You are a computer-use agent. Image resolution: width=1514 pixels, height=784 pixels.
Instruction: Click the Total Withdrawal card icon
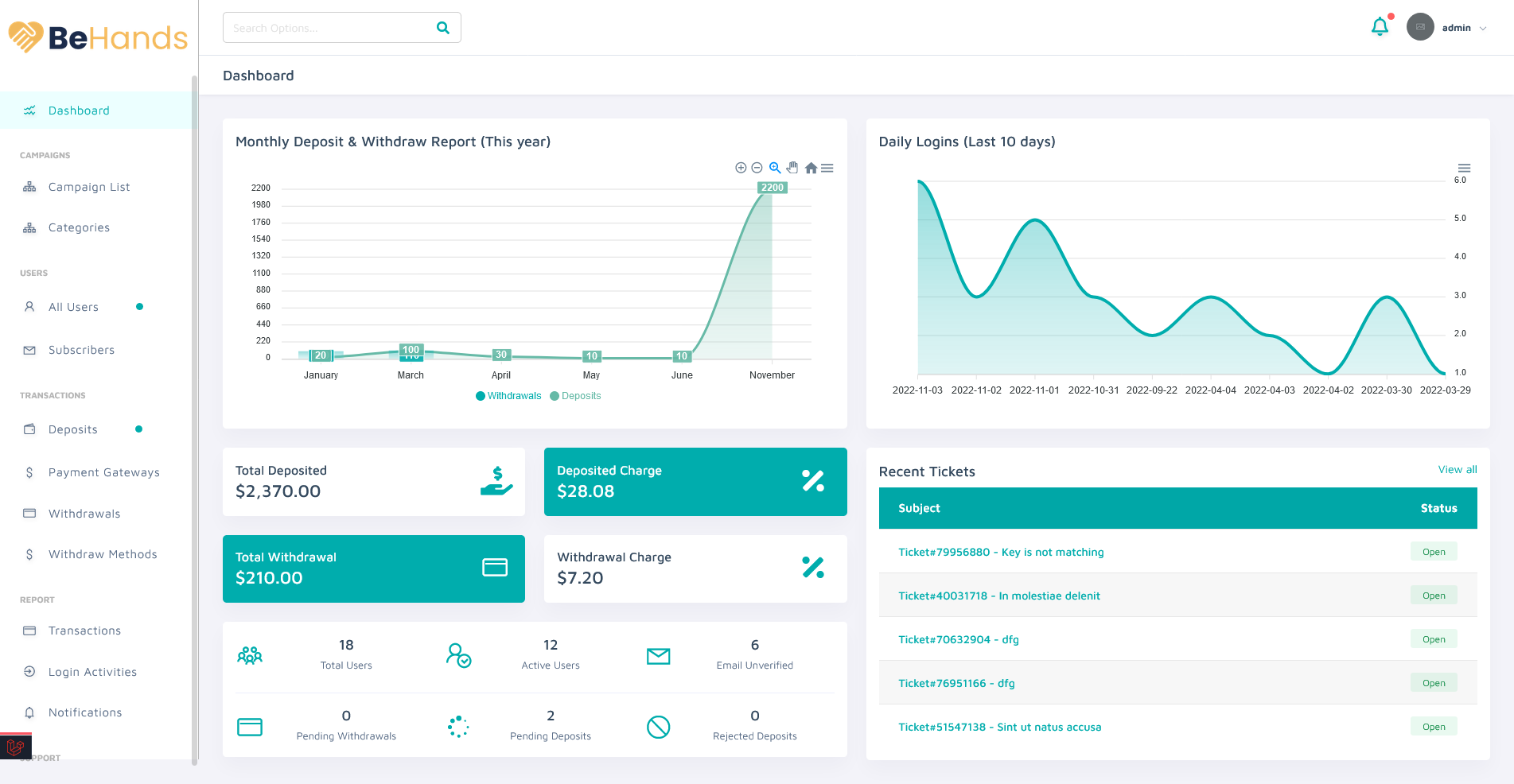pos(495,568)
